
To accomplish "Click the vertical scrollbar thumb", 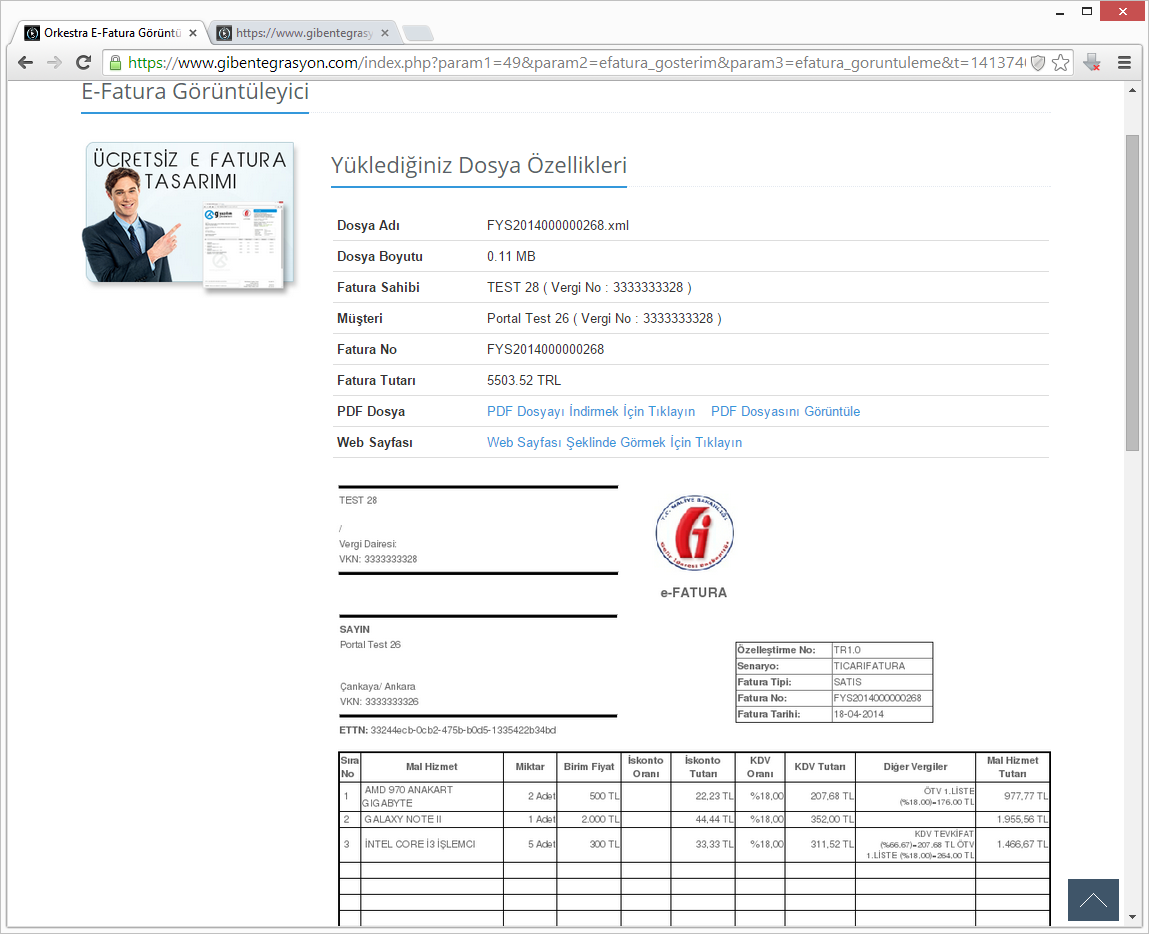I will coord(1132,290).
